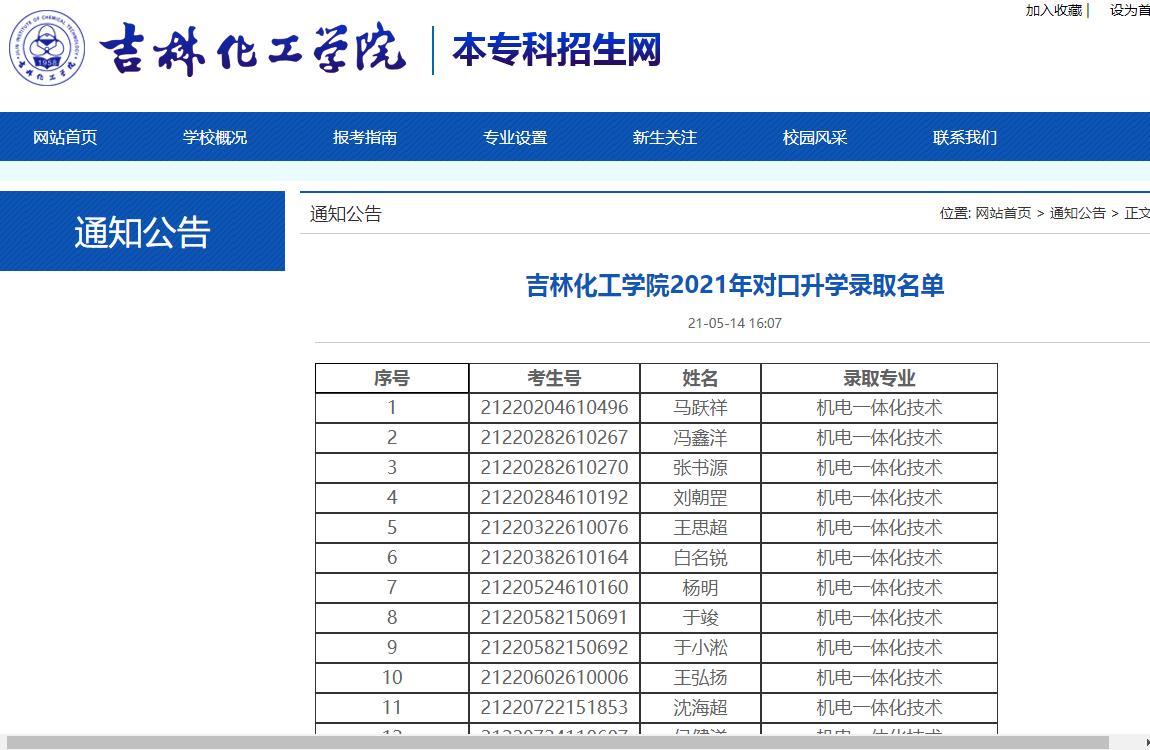
Task: Open the 学校概况 menu item
Action: click(x=215, y=137)
